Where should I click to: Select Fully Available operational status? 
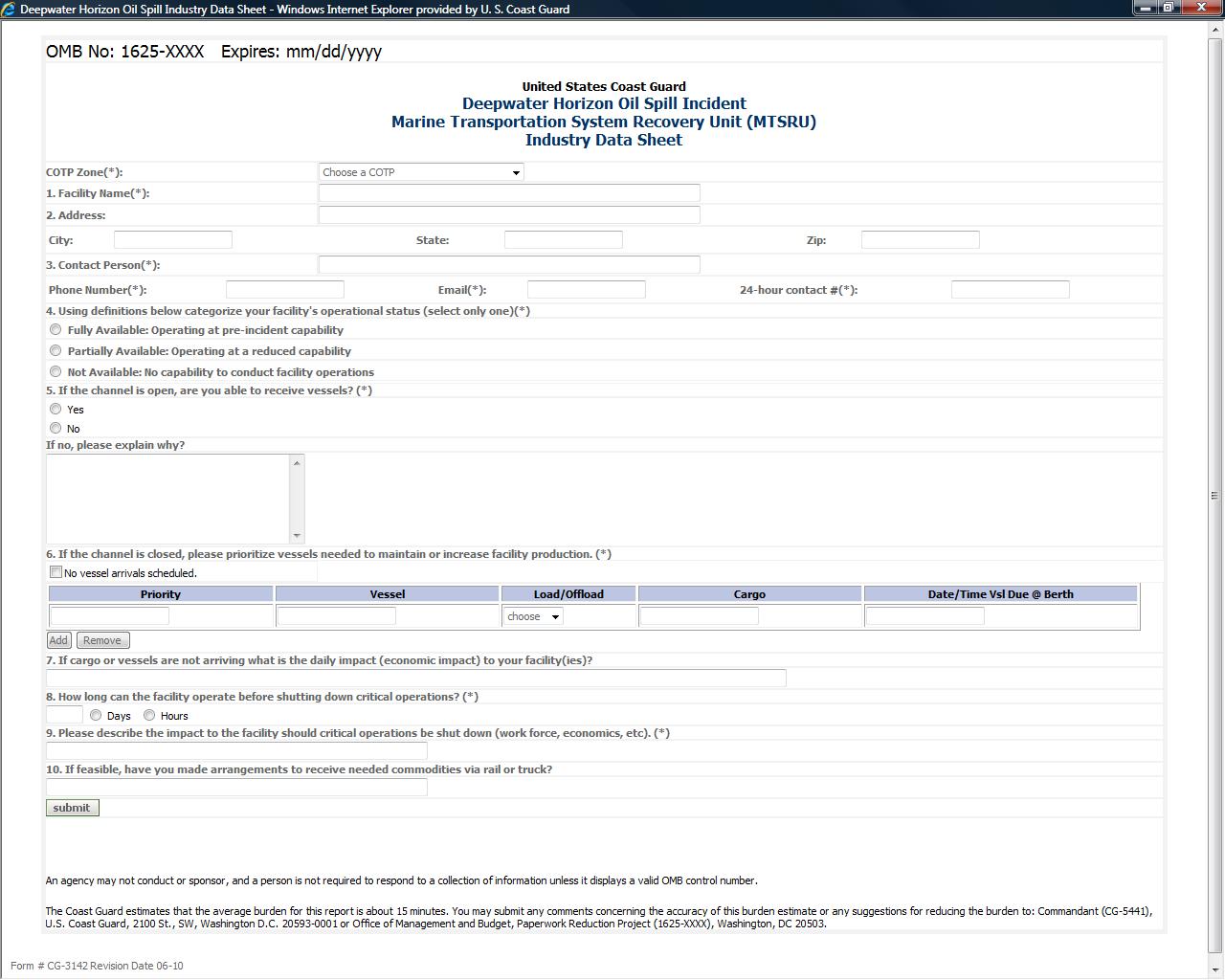56,330
